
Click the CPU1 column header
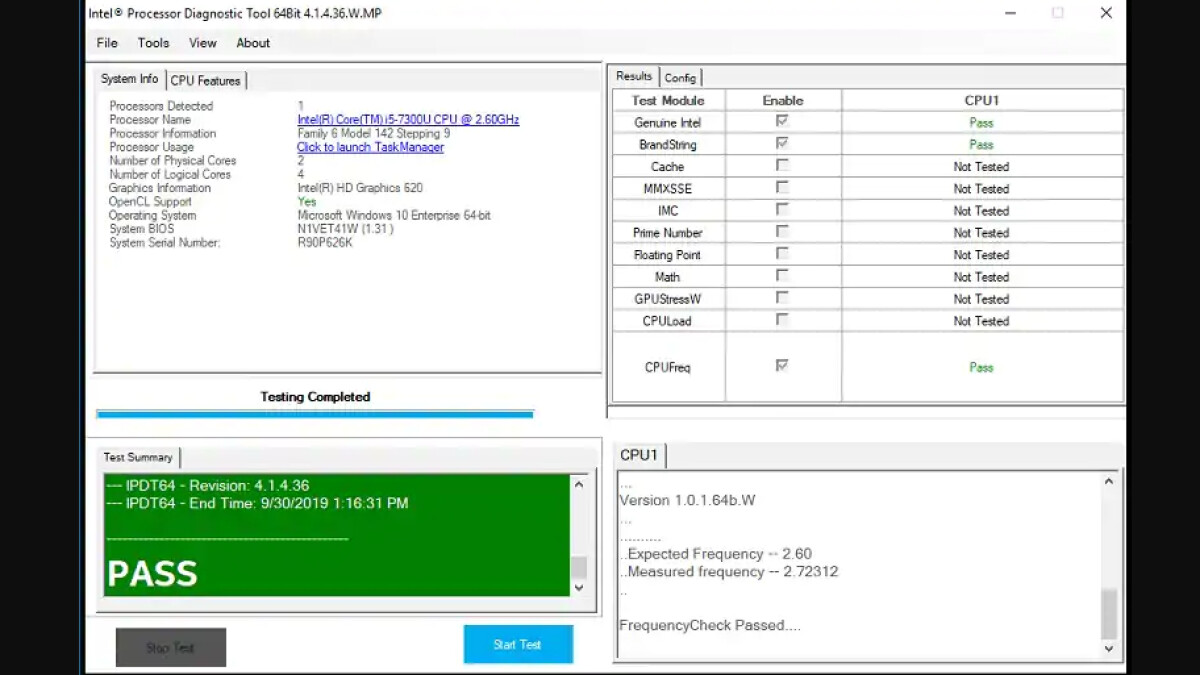pyautogui.click(x=982, y=100)
